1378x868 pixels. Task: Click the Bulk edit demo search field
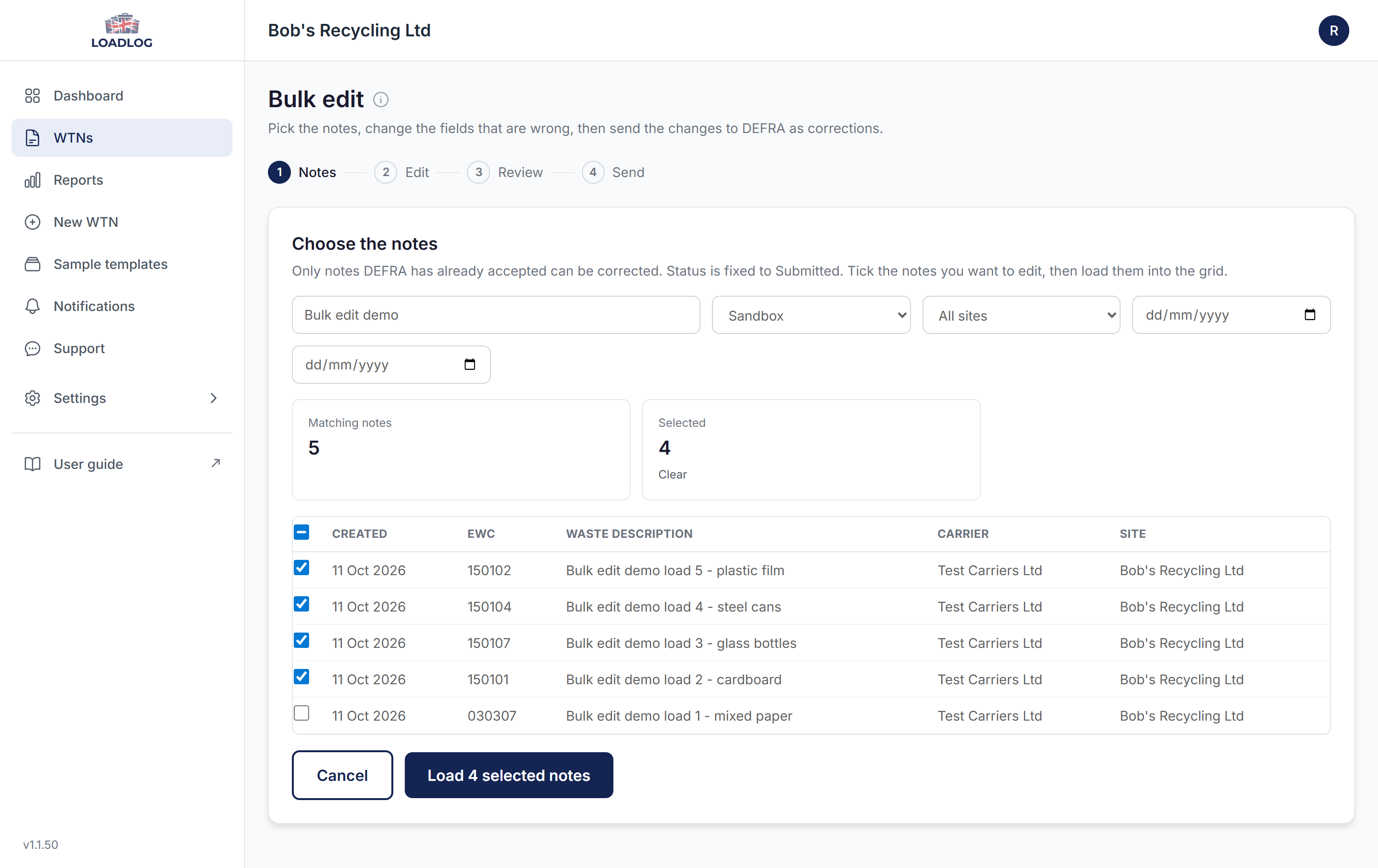click(x=496, y=315)
